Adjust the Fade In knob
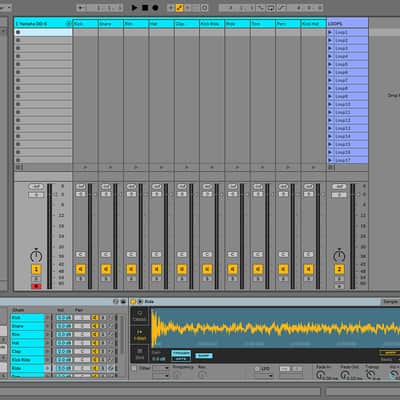Image resolution: width=400 pixels, height=400 pixels. tap(320, 375)
